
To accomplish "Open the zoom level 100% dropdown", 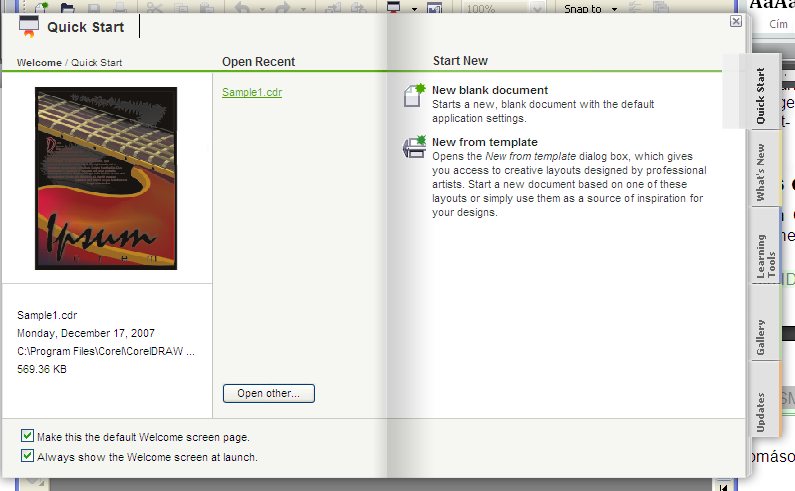I will click(537, 9).
